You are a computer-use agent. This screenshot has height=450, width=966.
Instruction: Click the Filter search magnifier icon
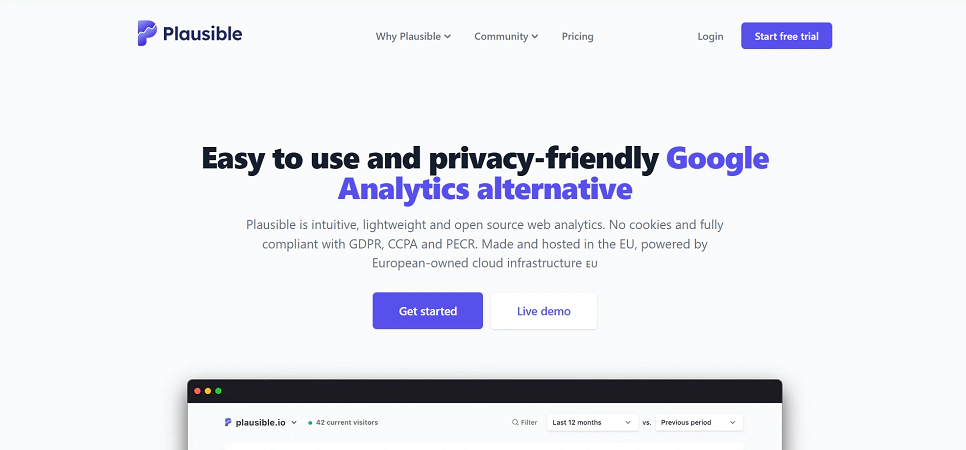[515, 423]
